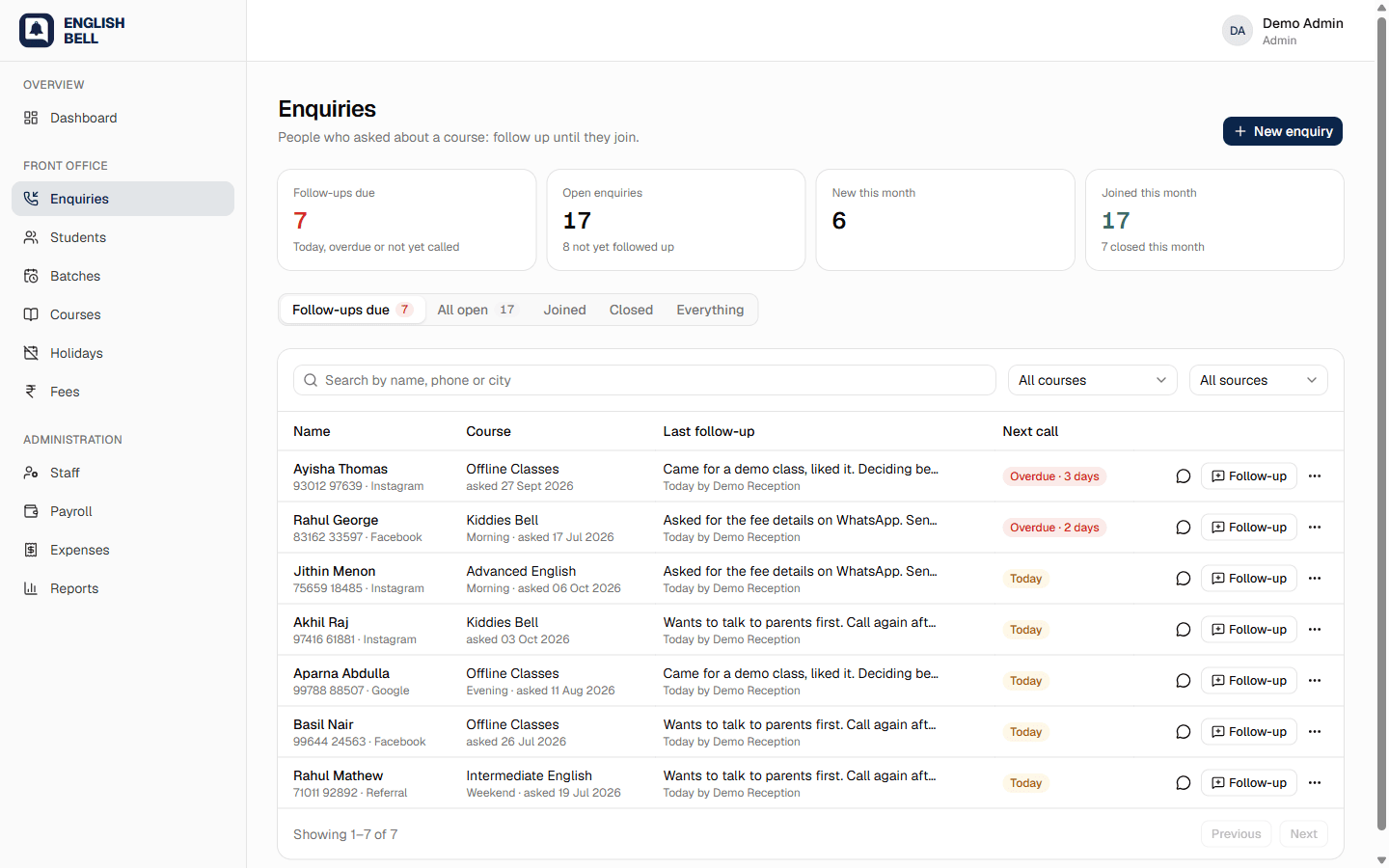Viewport: 1389px width, 868px height.
Task: Click the page vertical scrollbar
Action: (x=1381, y=423)
